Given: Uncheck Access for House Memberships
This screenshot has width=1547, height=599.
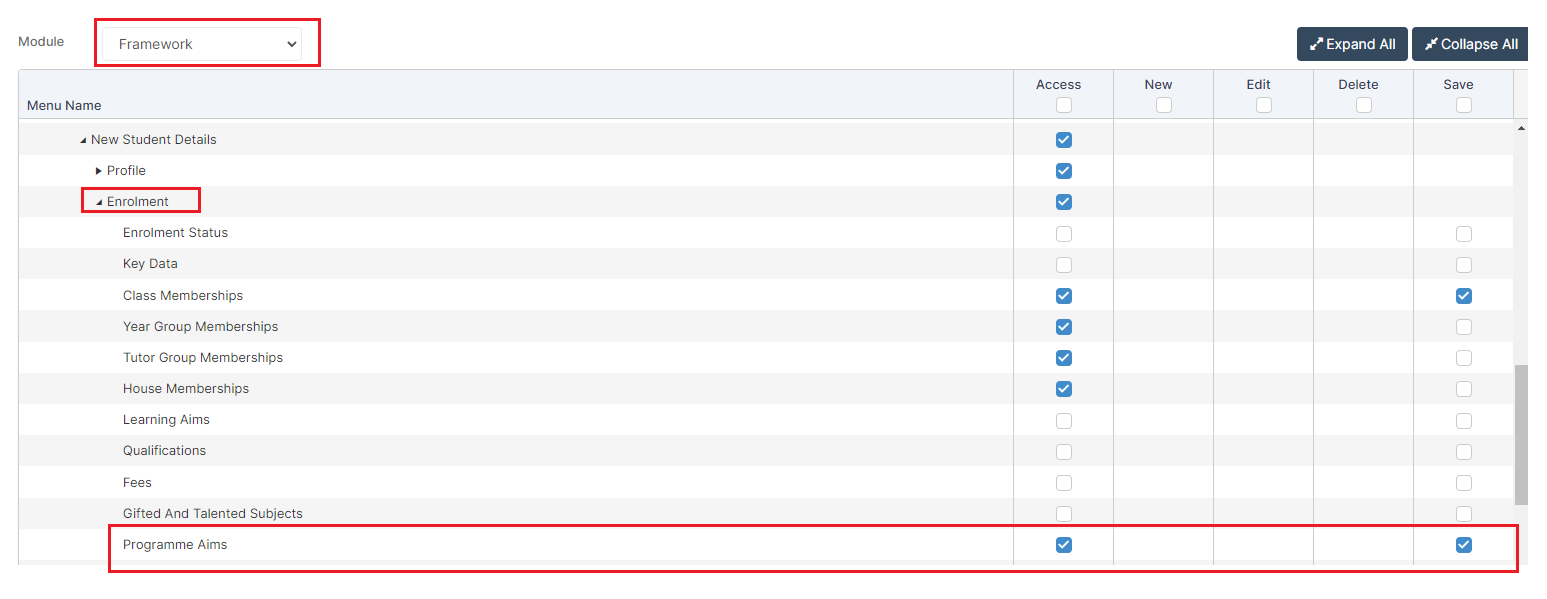Looking at the screenshot, I should pyautogui.click(x=1064, y=389).
